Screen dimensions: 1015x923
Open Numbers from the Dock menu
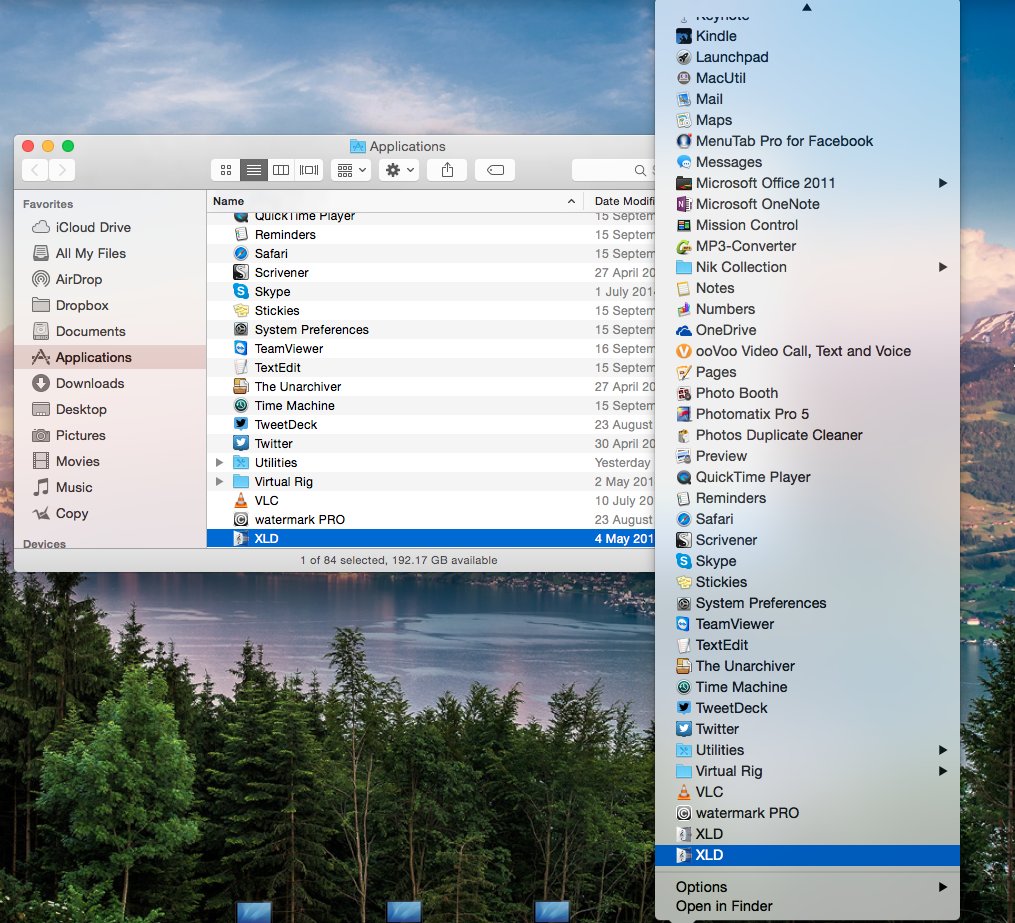[807, 309]
